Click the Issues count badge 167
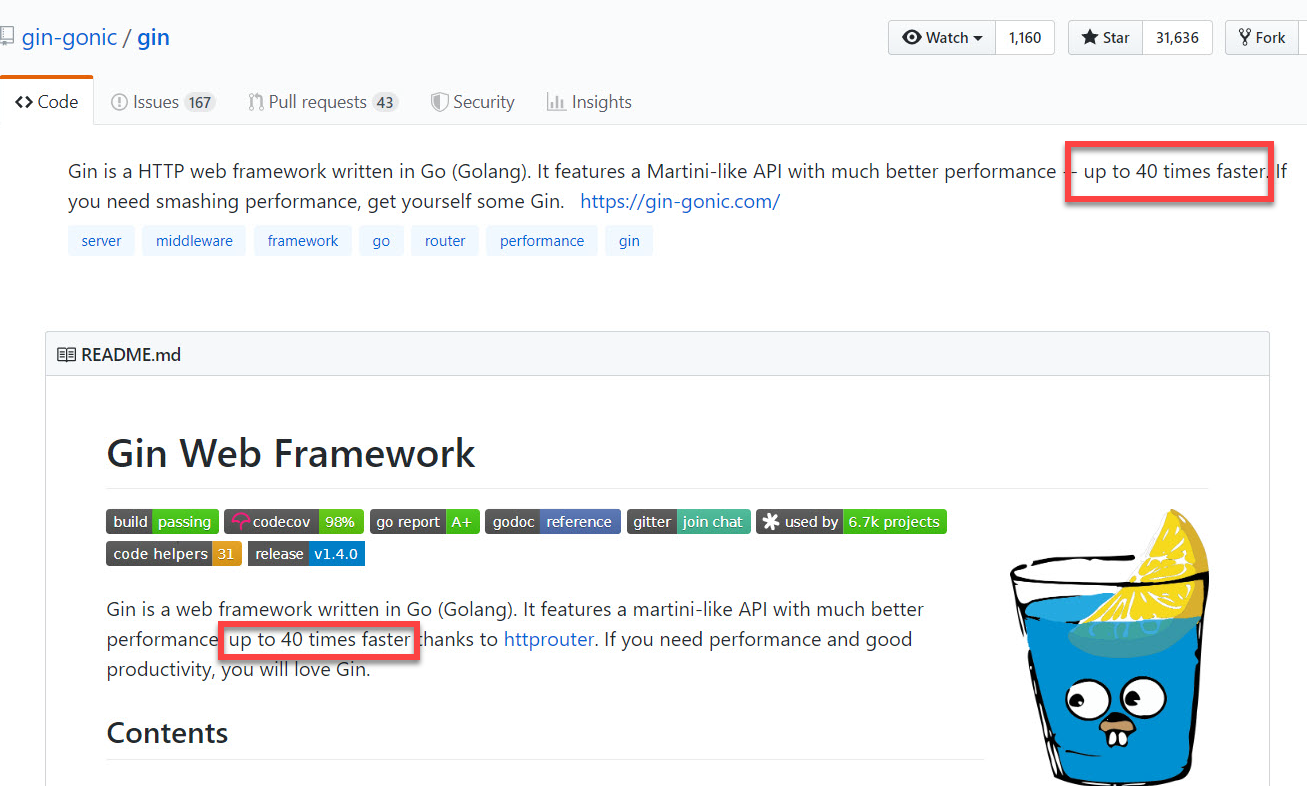 200,102
